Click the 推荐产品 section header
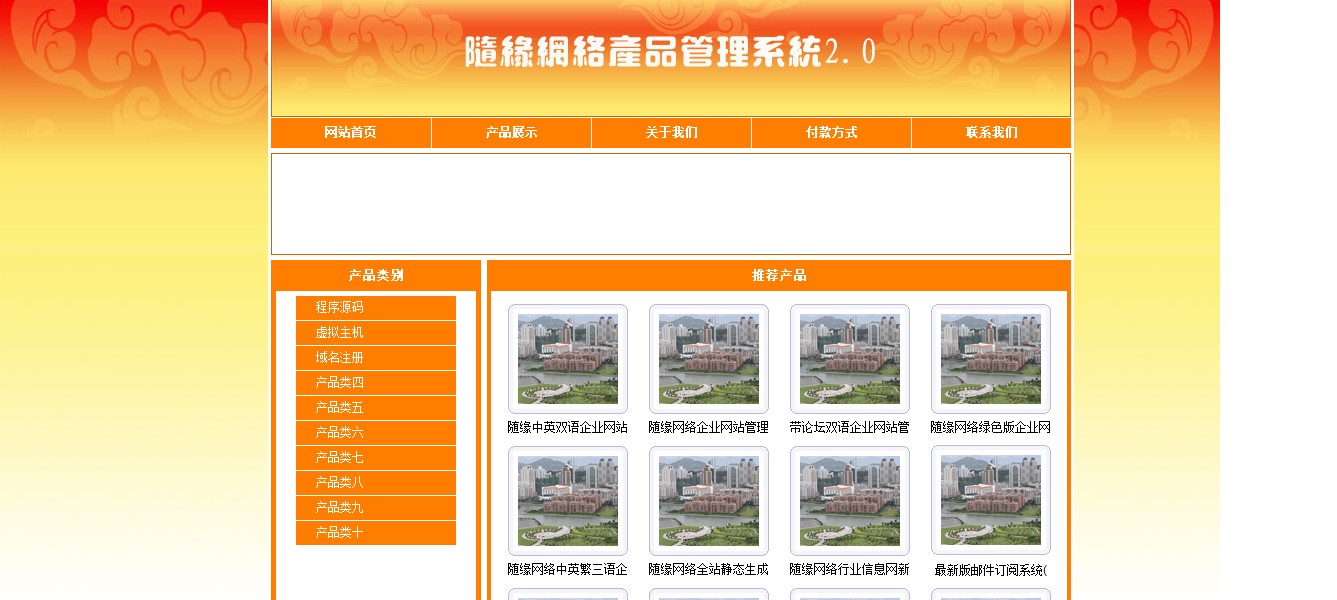The image size is (1337, 600). click(x=779, y=275)
